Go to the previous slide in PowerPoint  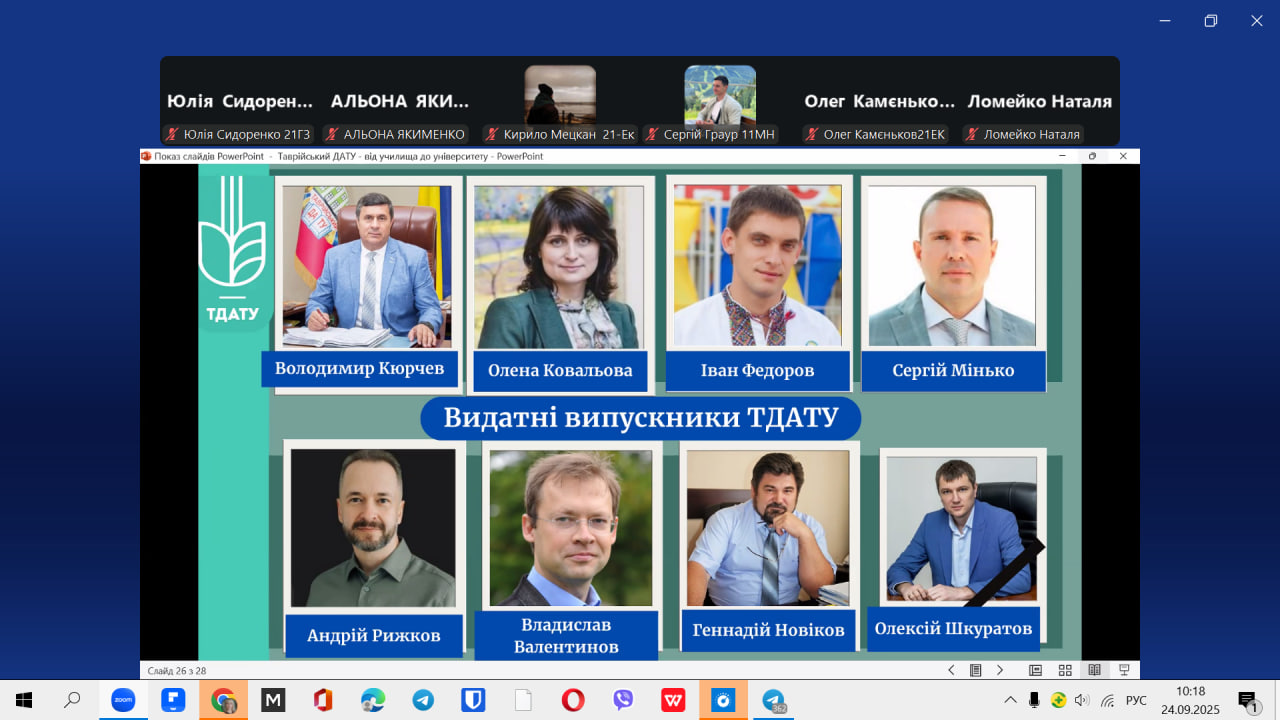coord(951,670)
